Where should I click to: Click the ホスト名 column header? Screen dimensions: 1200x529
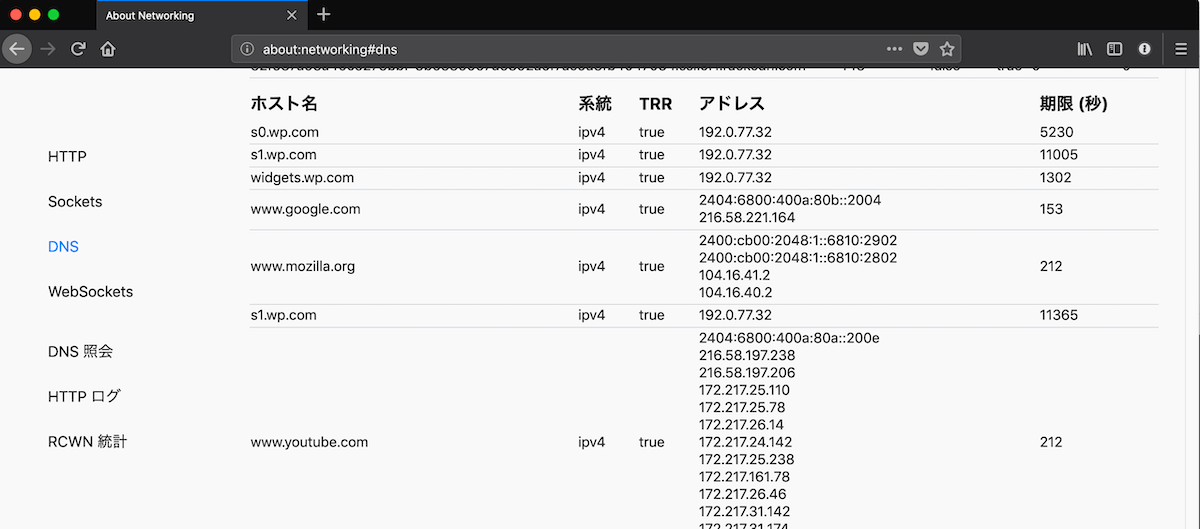point(284,104)
